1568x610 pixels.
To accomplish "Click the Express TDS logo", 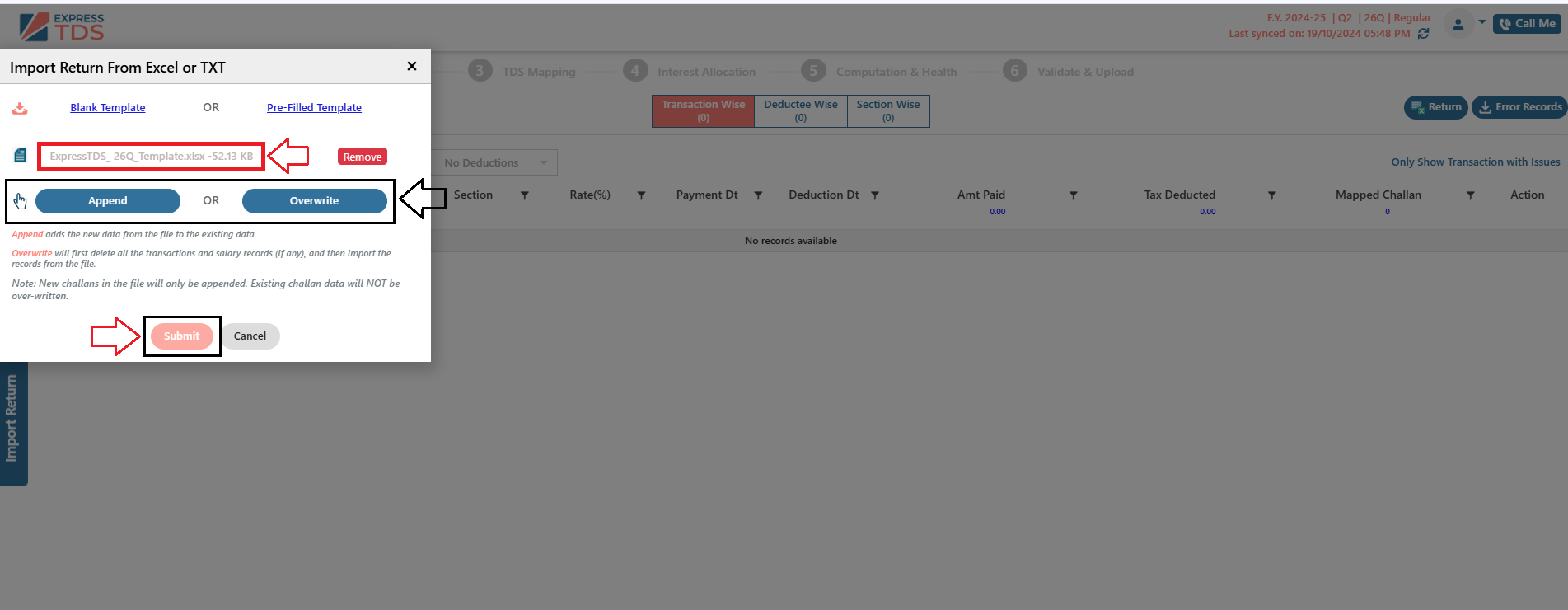I will pyautogui.click(x=62, y=26).
